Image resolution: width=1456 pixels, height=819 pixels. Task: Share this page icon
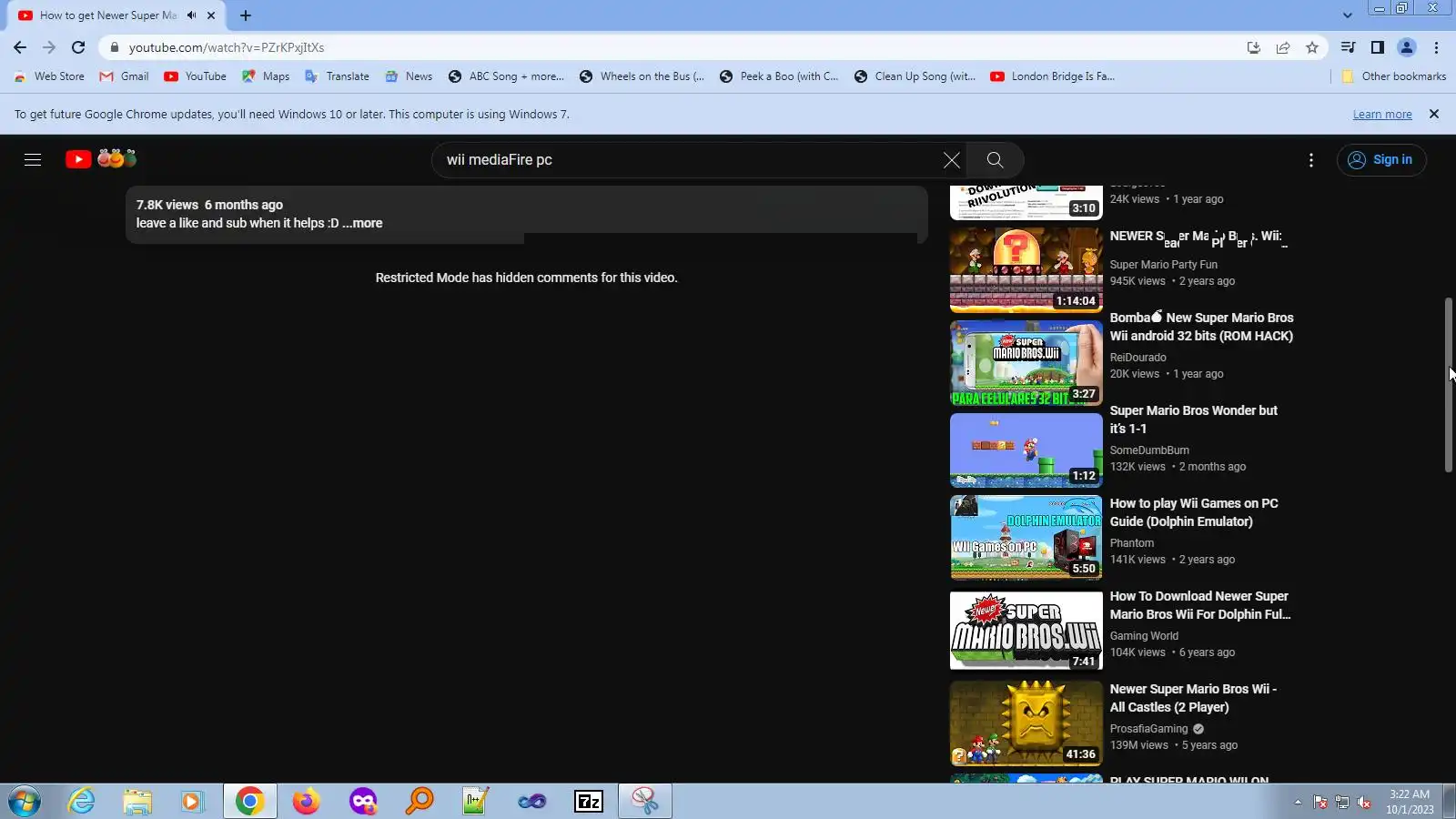(x=1282, y=47)
